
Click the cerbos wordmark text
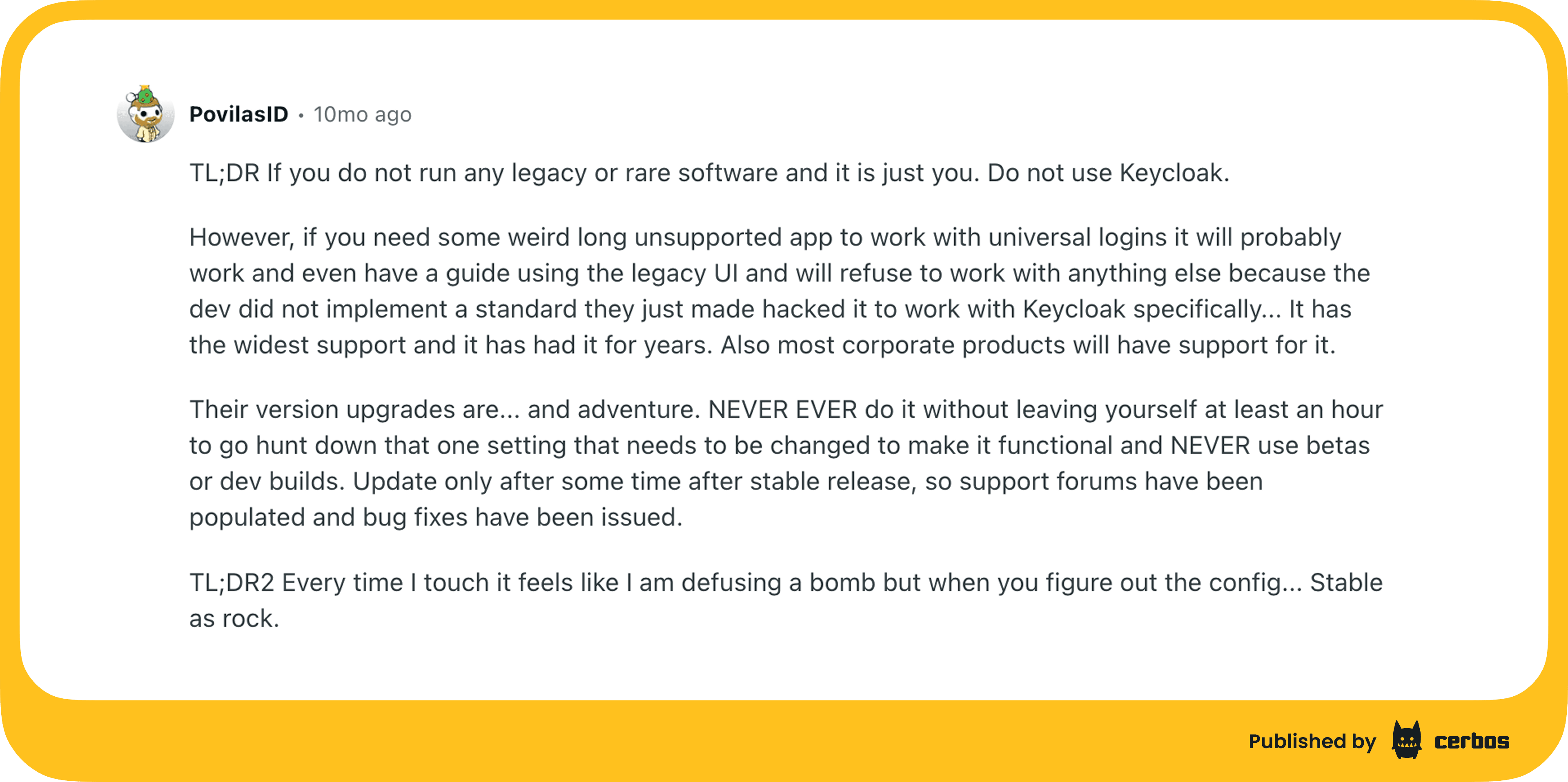(x=1472, y=741)
